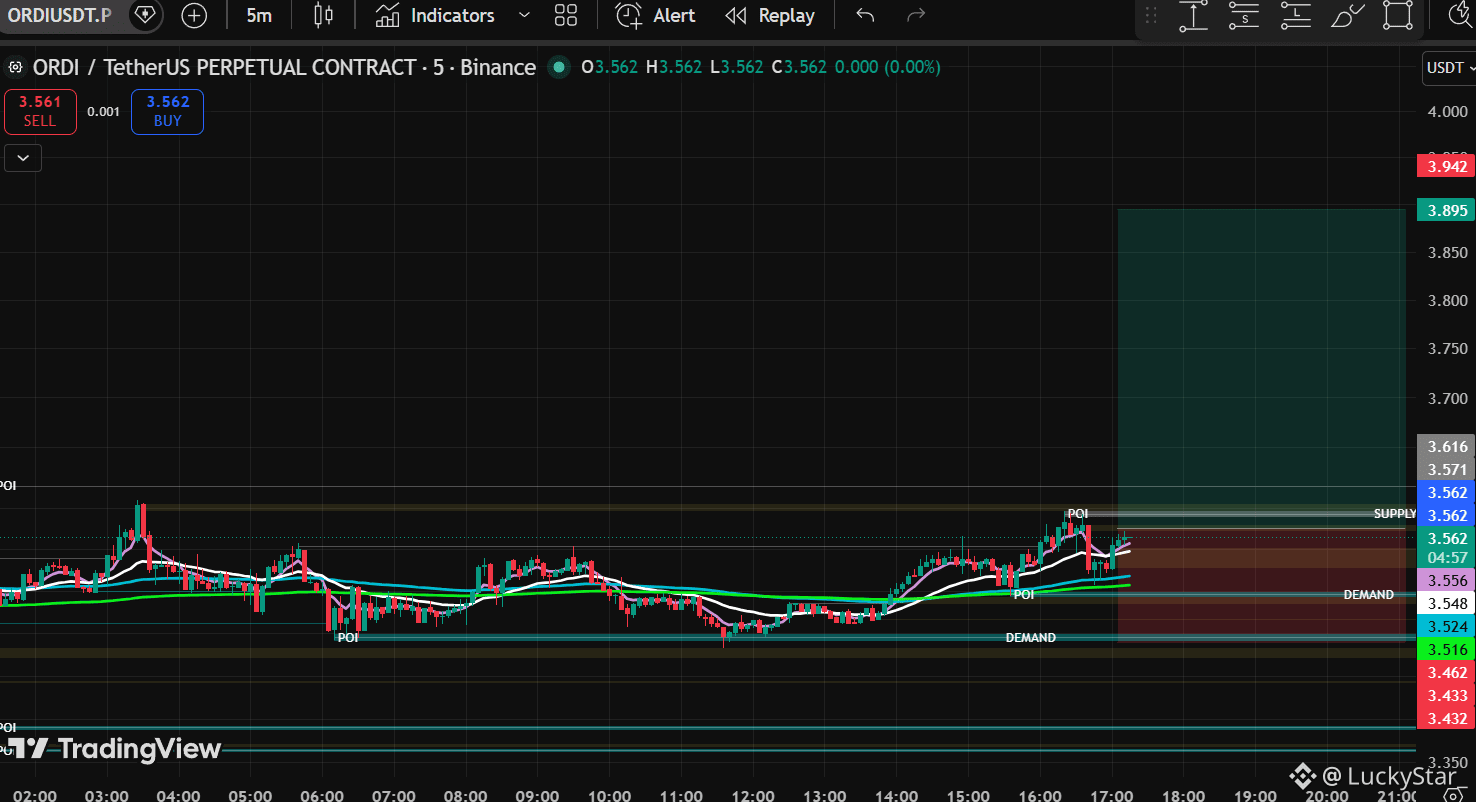Screen dimensions: 1476x802
Task: Click the diamond icon beside ORDIUSDT.P
Action: 145,15
